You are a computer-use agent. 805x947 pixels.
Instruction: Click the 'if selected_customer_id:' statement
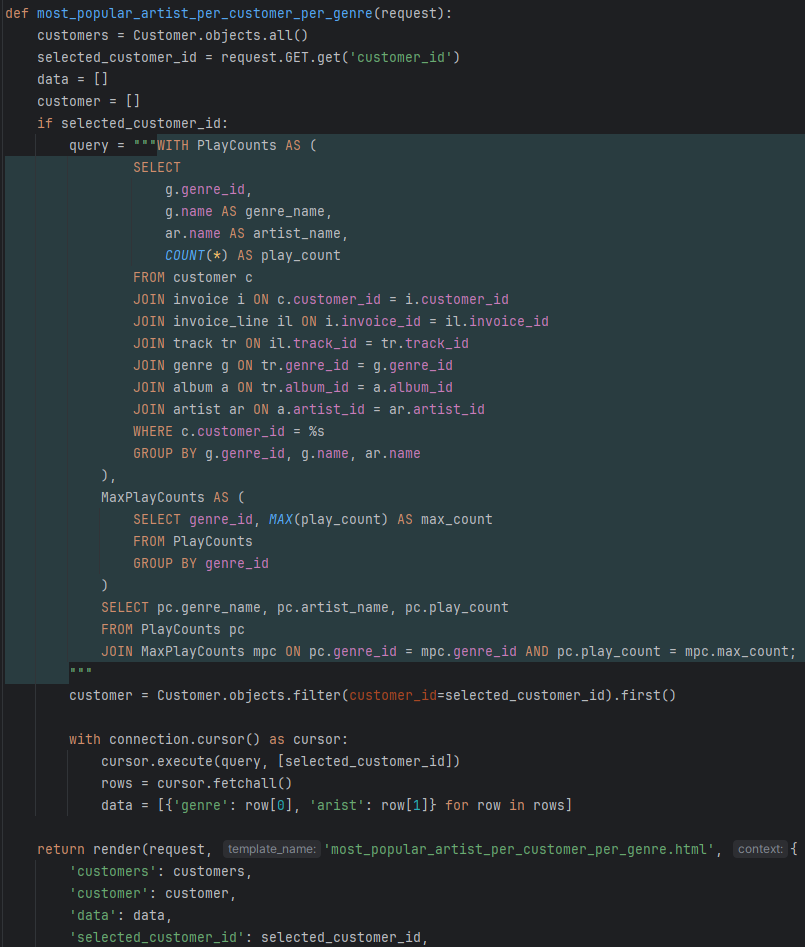[132, 124]
